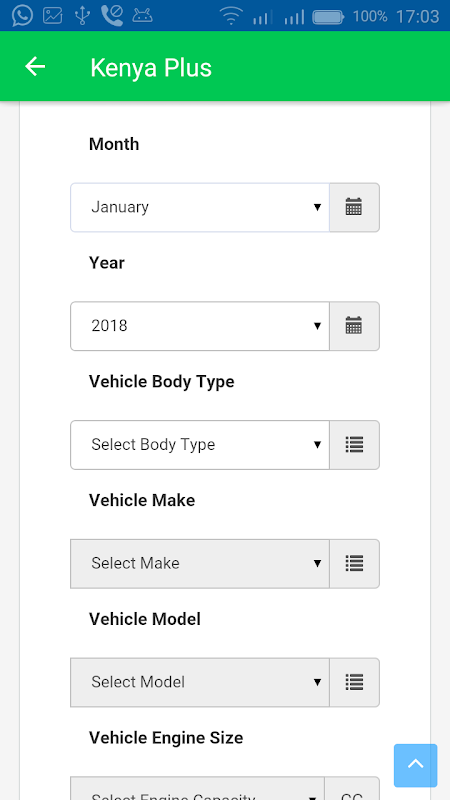Open the January month dropdown
The height and width of the screenshot is (800, 450).
[x=200, y=207]
